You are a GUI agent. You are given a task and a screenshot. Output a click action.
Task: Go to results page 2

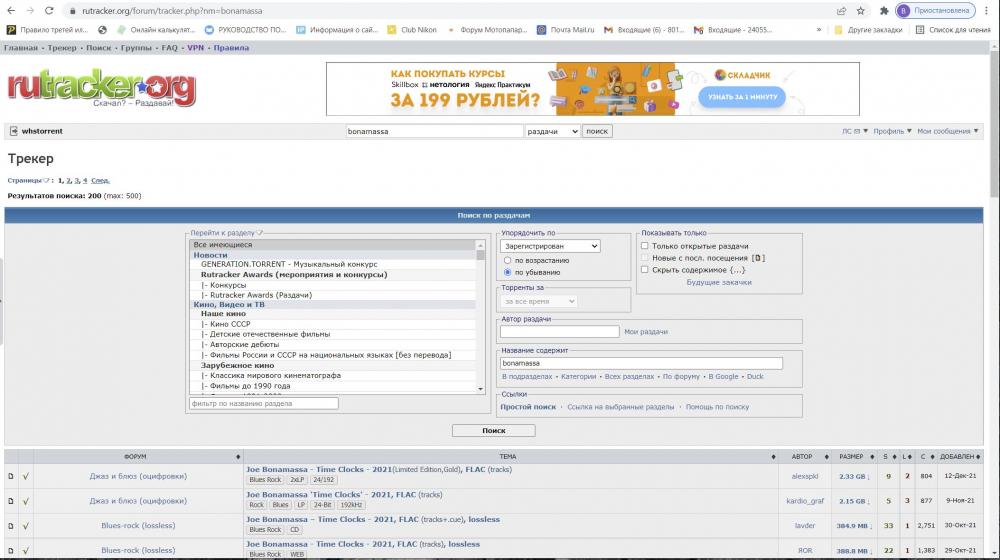coord(69,181)
